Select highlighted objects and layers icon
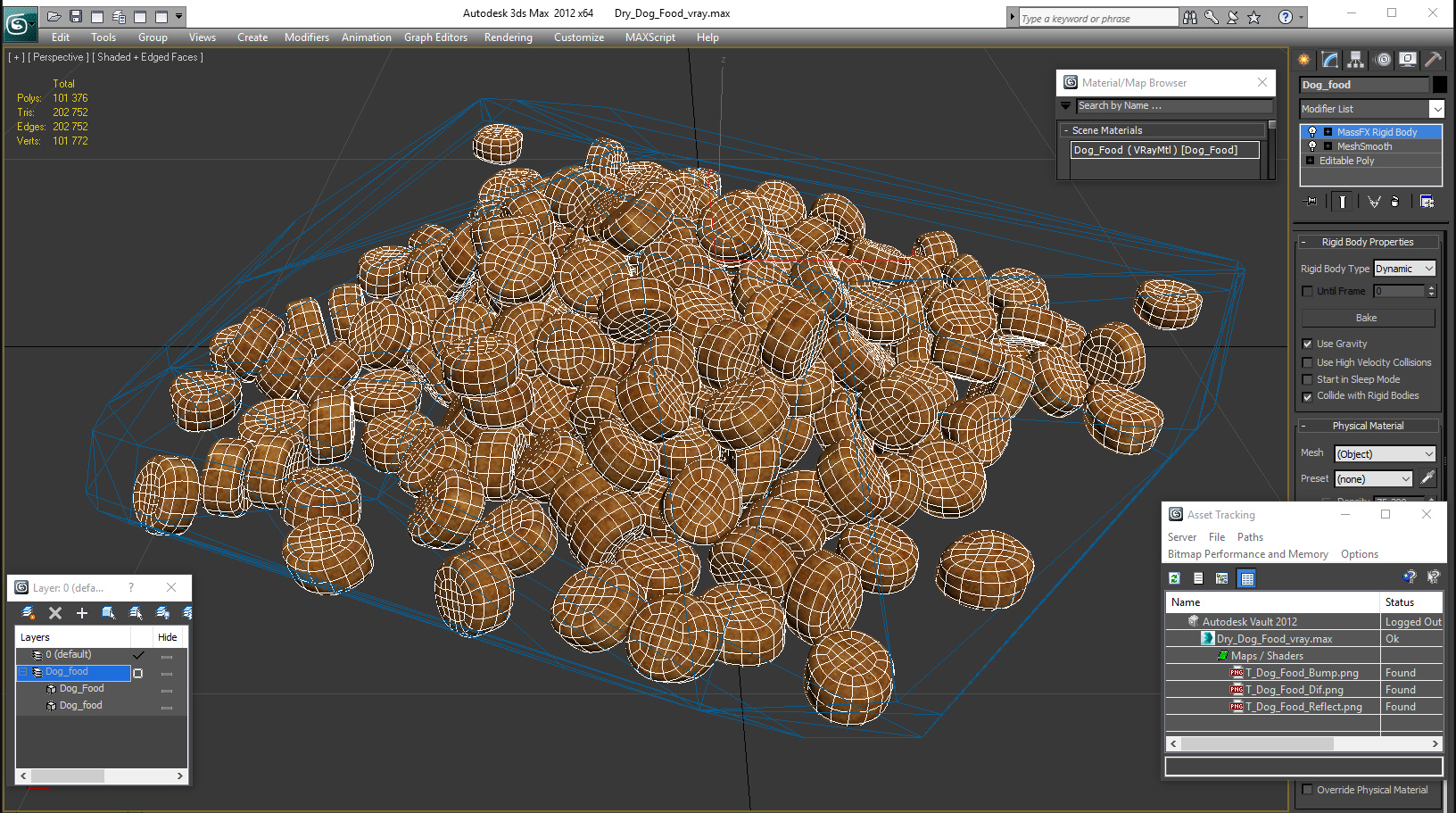This screenshot has width=1456, height=813. pyautogui.click(x=109, y=613)
